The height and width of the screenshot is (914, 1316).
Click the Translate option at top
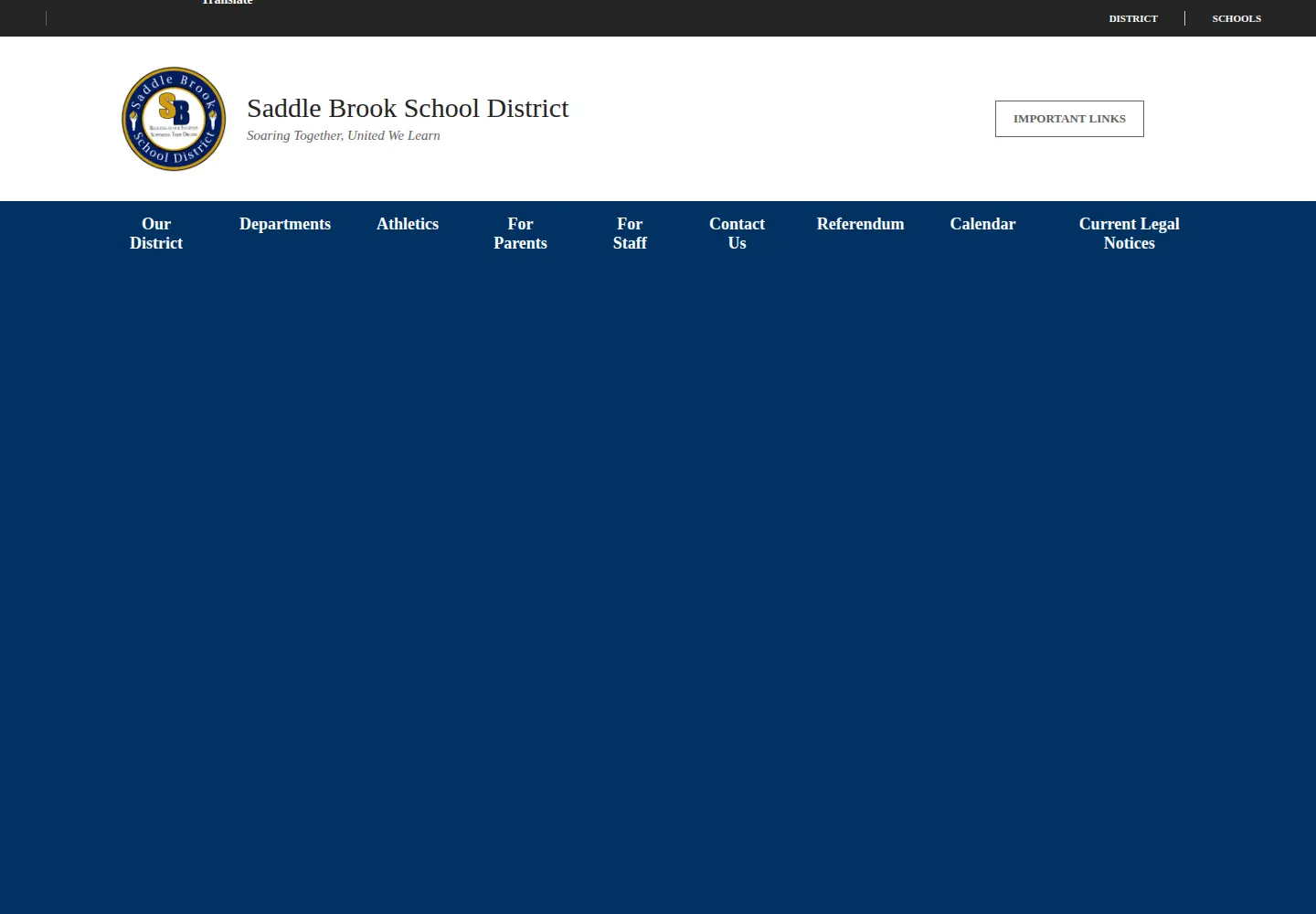tap(227, 3)
